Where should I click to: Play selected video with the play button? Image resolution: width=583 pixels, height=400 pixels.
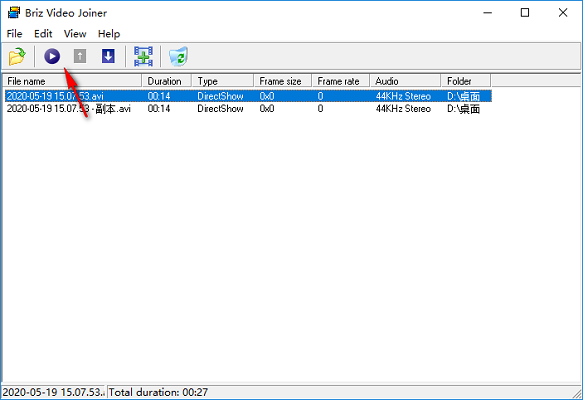point(52,57)
